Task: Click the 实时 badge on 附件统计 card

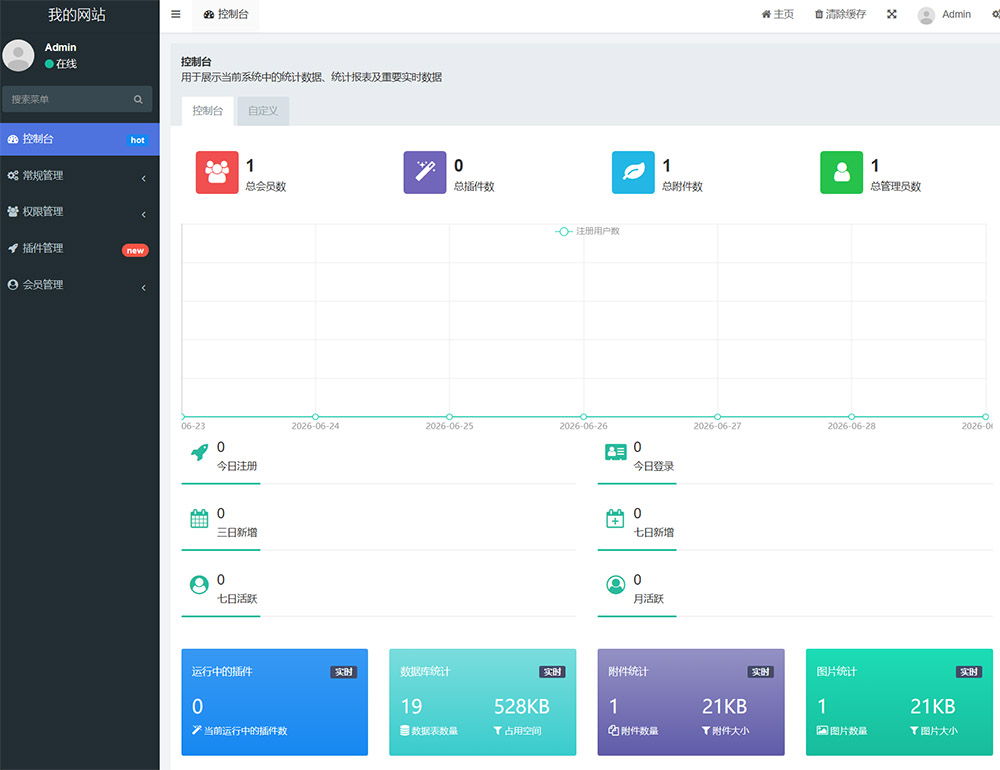Action: 760,672
